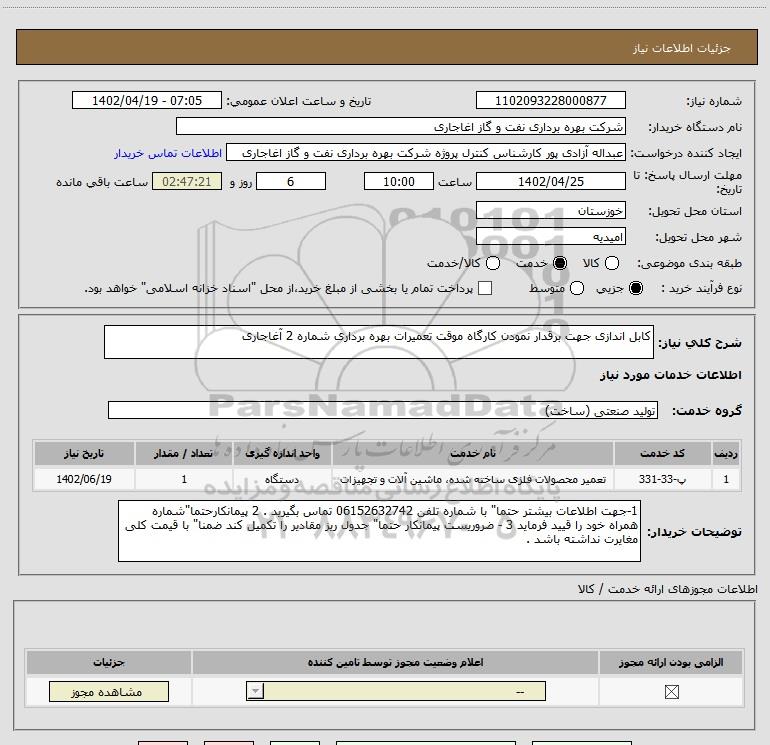Click the announcement date field 1402/04/19 - 07:05
This screenshot has width=770, height=745.
point(147,100)
